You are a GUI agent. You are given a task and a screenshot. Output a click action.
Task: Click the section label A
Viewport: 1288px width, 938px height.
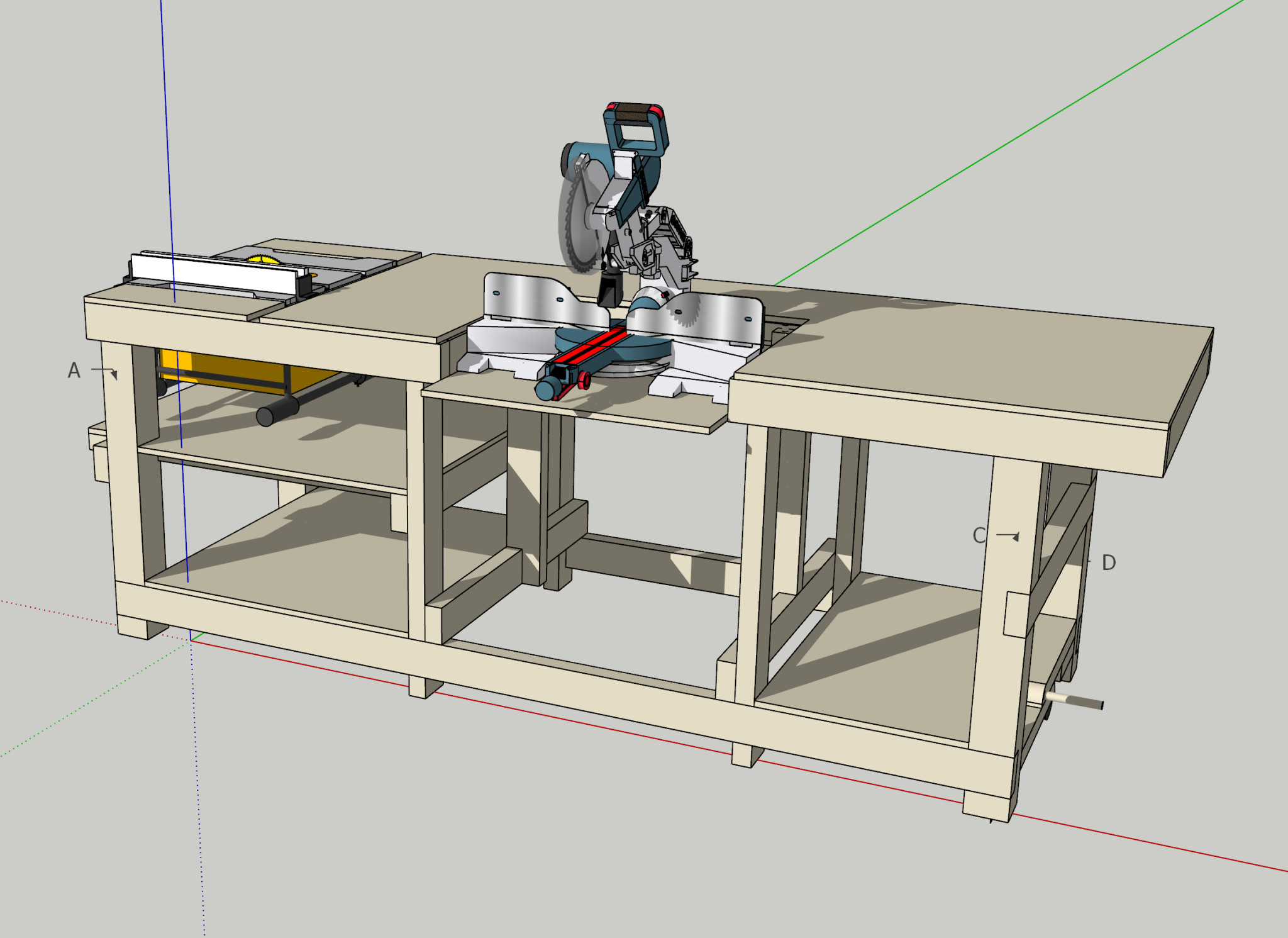(x=74, y=371)
